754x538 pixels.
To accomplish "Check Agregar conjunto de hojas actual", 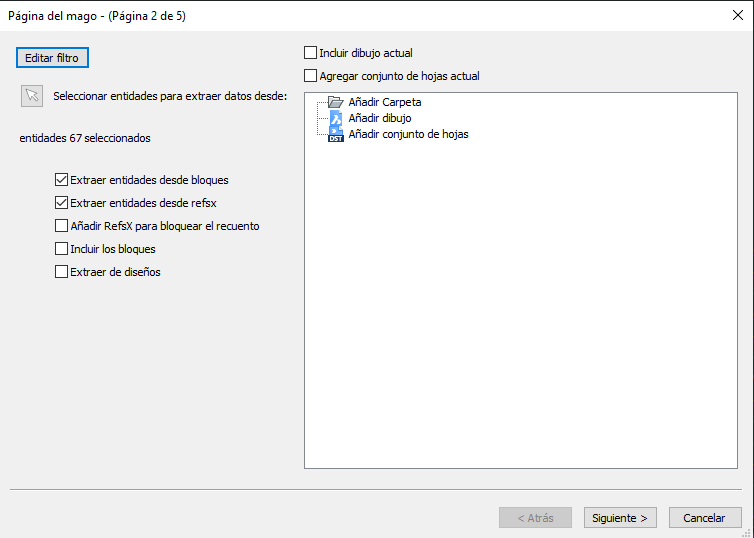I will [311, 76].
